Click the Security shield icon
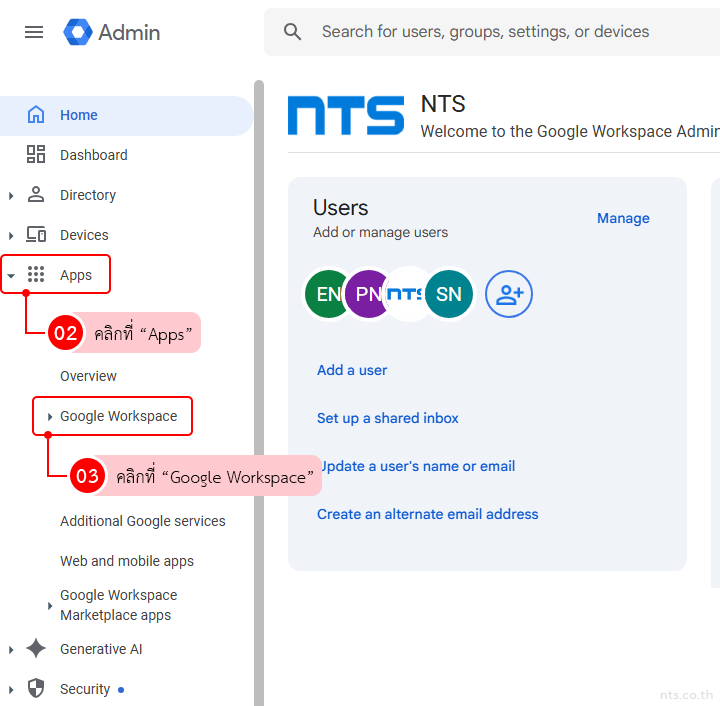 point(36,688)
